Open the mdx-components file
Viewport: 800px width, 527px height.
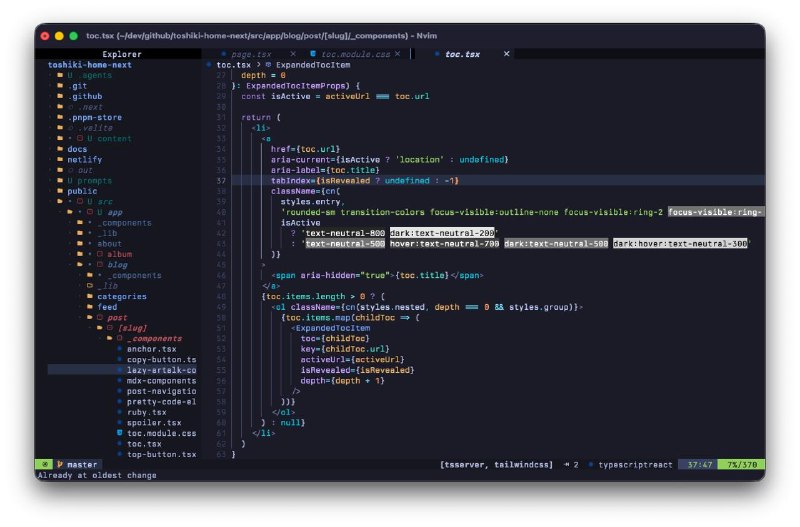click(161, 381)
